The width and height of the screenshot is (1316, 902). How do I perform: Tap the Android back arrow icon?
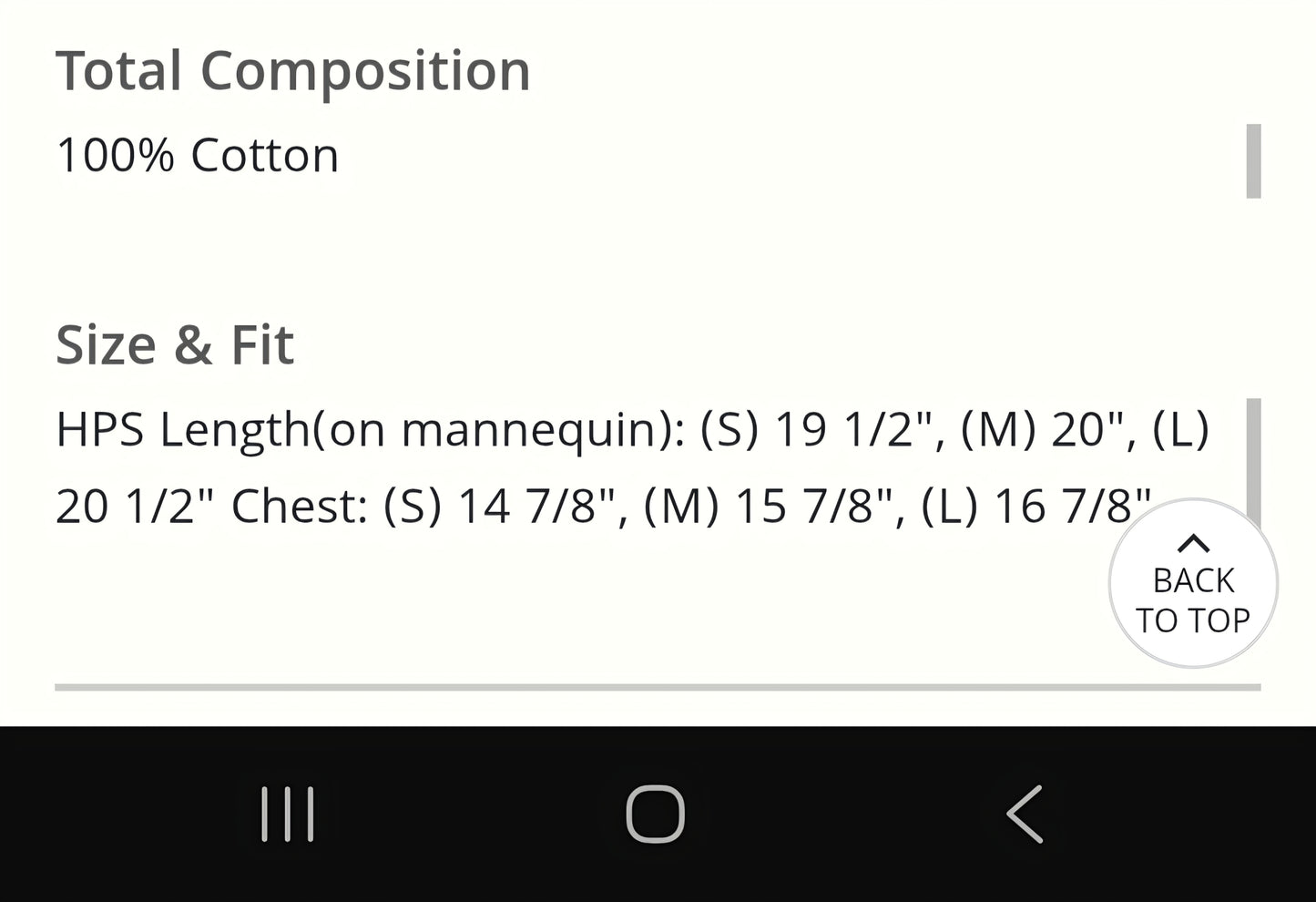click(x=1025, y=813)
